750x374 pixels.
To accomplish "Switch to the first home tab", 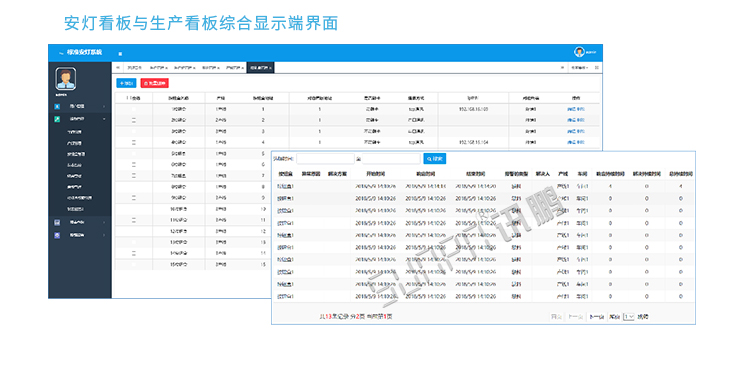I will pyautogui.click(x=134, y=68).
